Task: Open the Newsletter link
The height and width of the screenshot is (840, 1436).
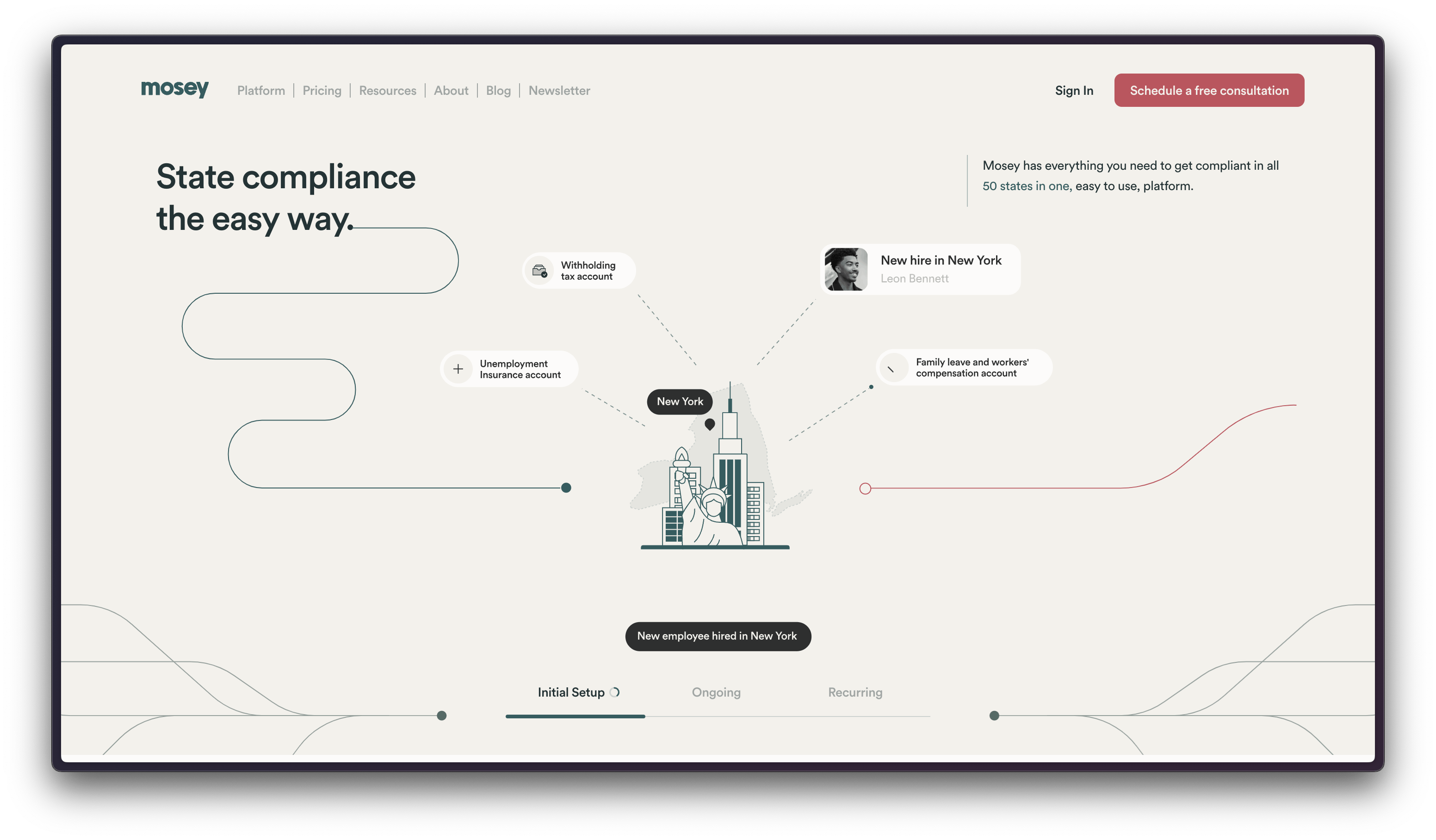Action: pyautogui.click(x=559, y=91)
